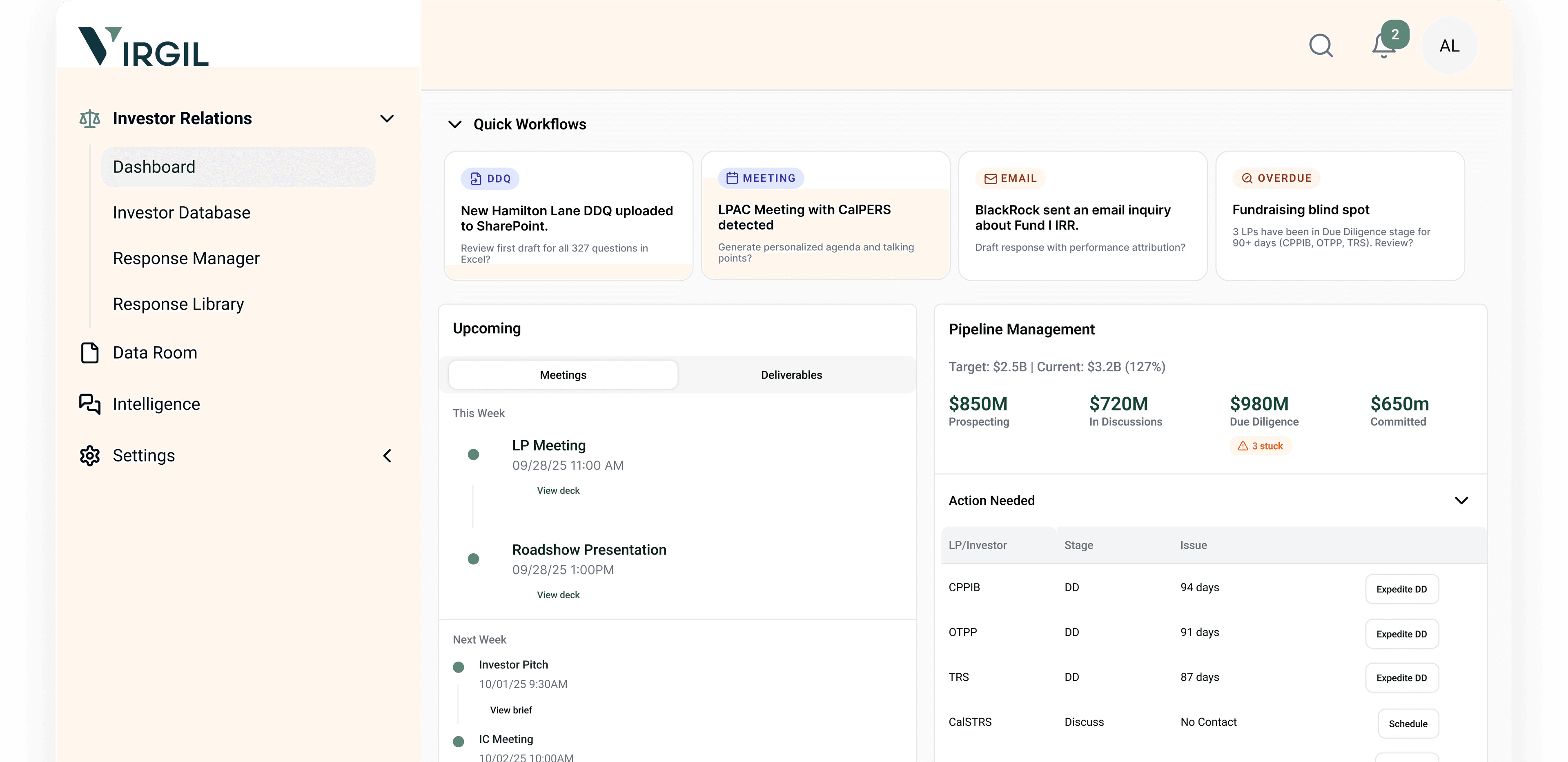Click Schedule for CalSTRS

click(x=1408, y=724)
